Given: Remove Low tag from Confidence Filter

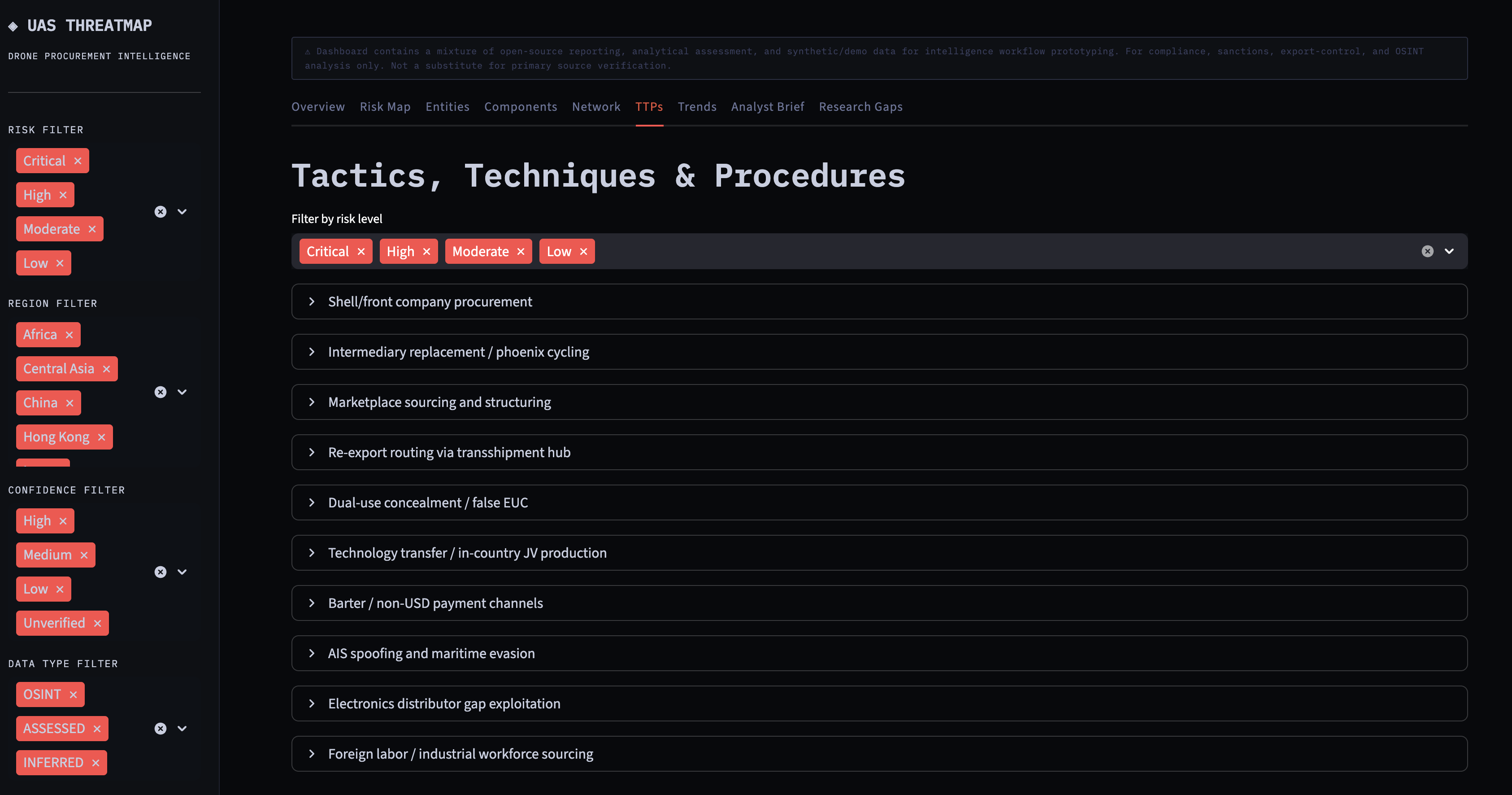Looking at the screenshot, I should click(x=59, y=589).
